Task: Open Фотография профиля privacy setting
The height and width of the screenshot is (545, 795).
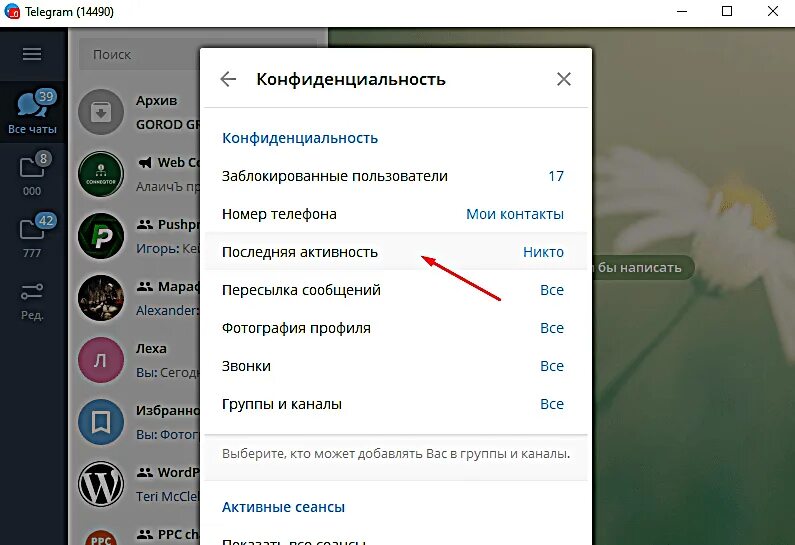Action: pos(395,328)
